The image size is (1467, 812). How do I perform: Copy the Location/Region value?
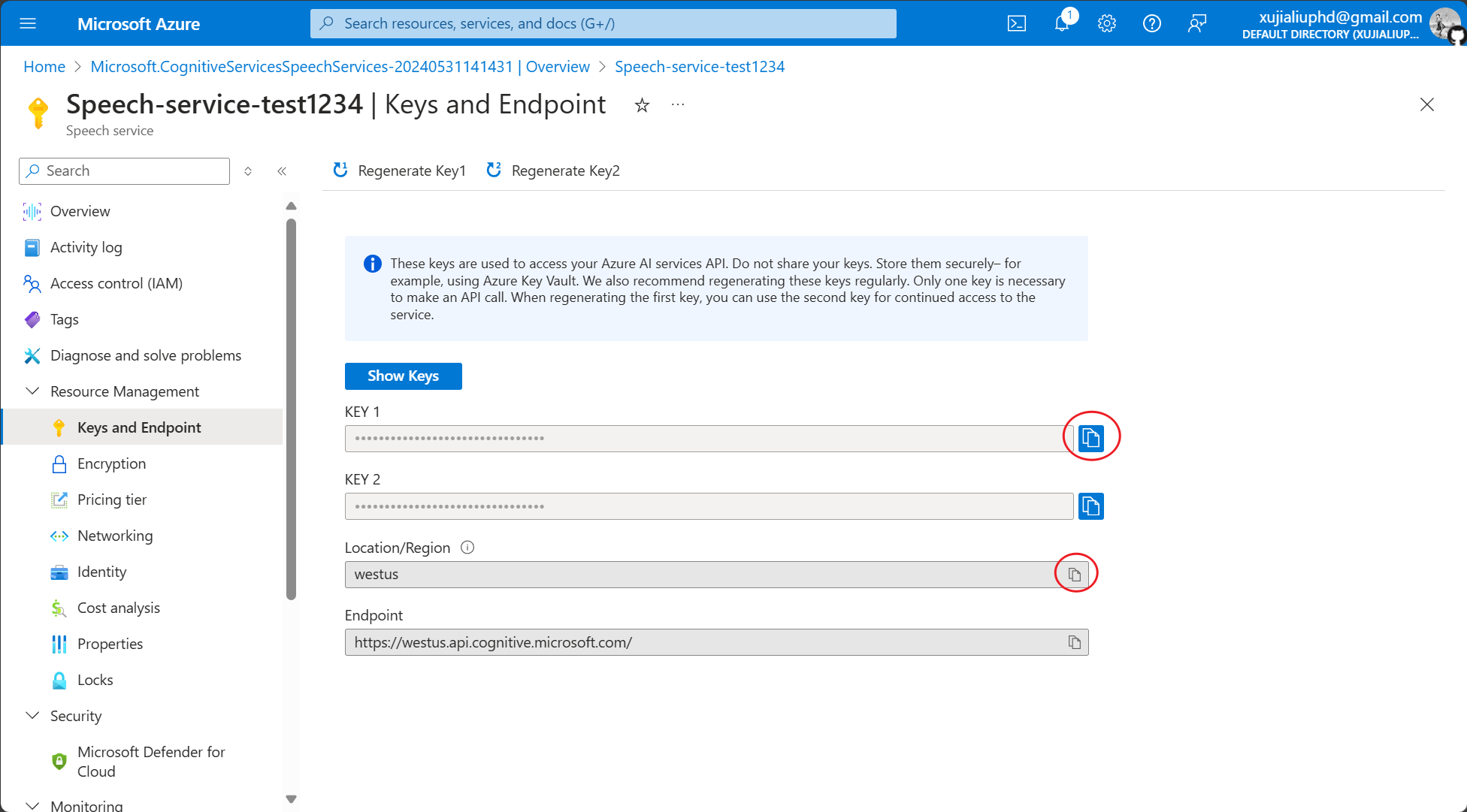pos(1075,575)
